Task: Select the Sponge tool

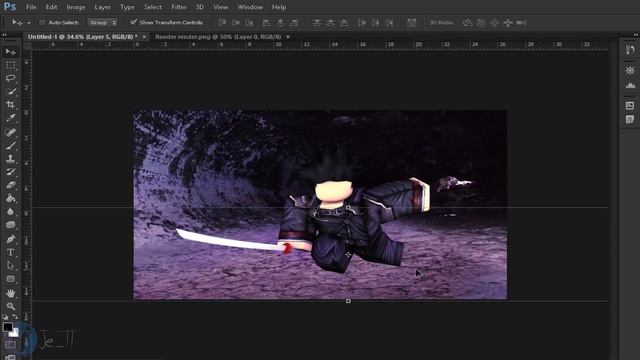Action: click(x=11, y=225)
